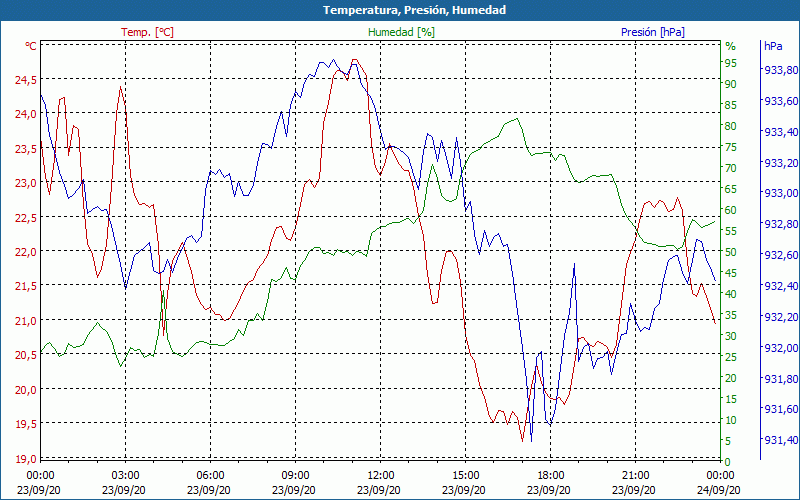
Task: Click the "70" humidity axis tick
Action: (731, 168)
